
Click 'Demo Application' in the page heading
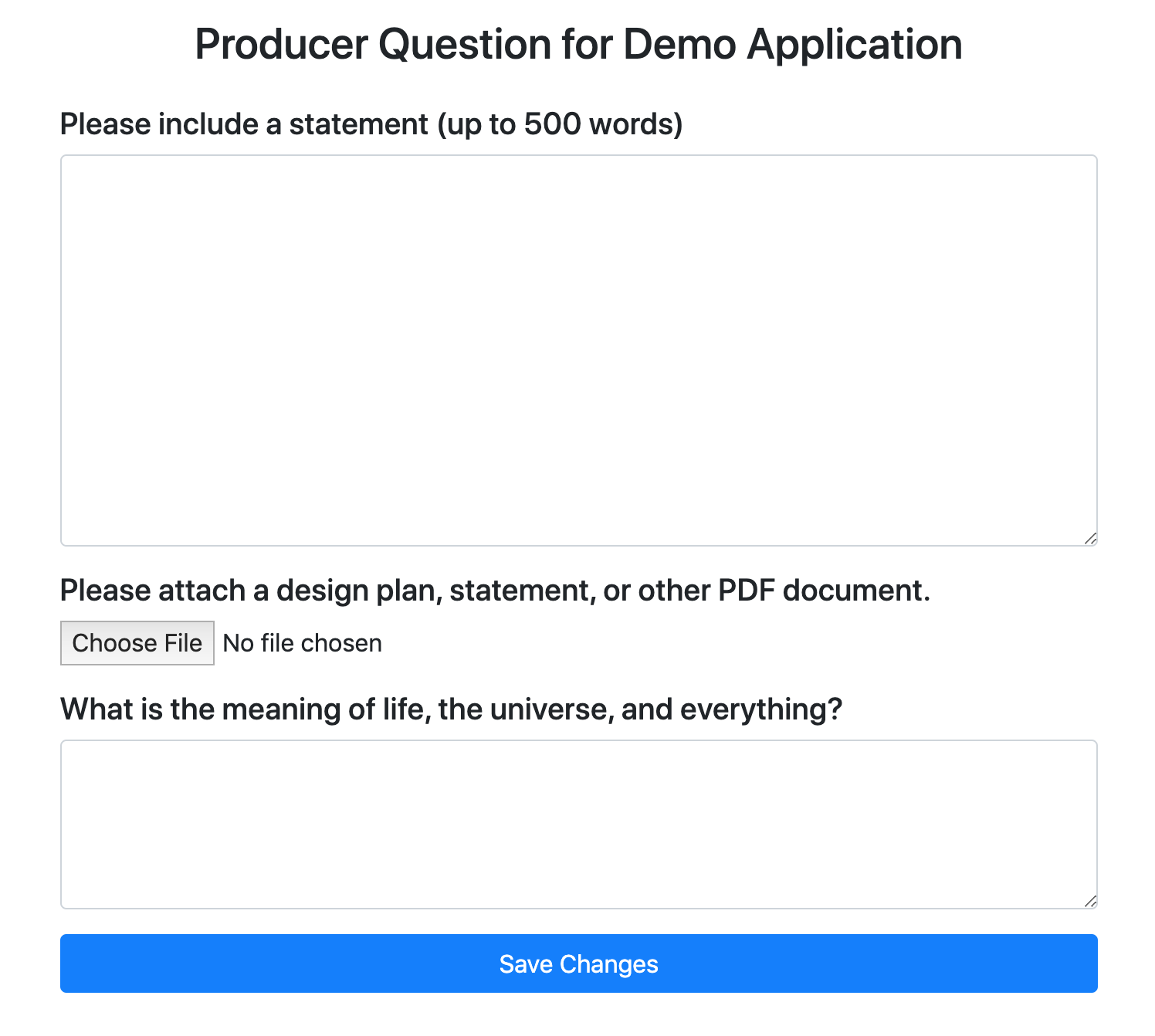pyautogui.click(x=793, y=45)
